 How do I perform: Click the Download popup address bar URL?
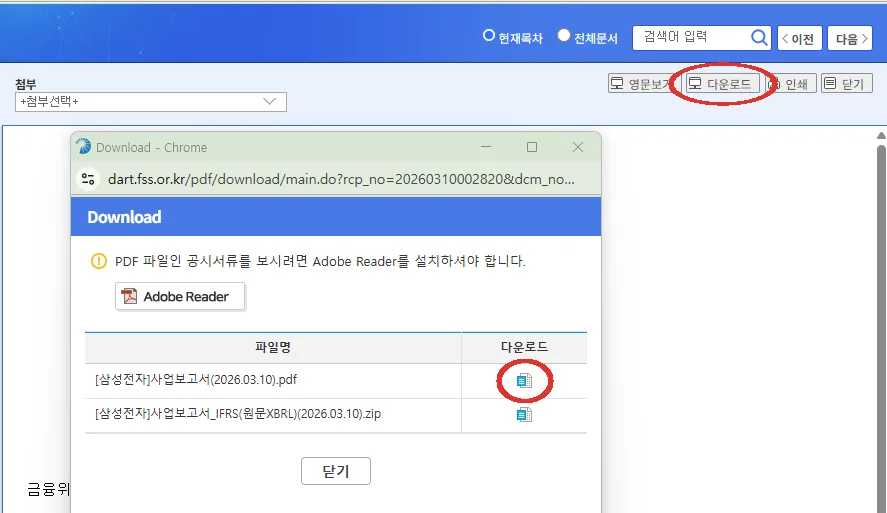click(341, 179)
